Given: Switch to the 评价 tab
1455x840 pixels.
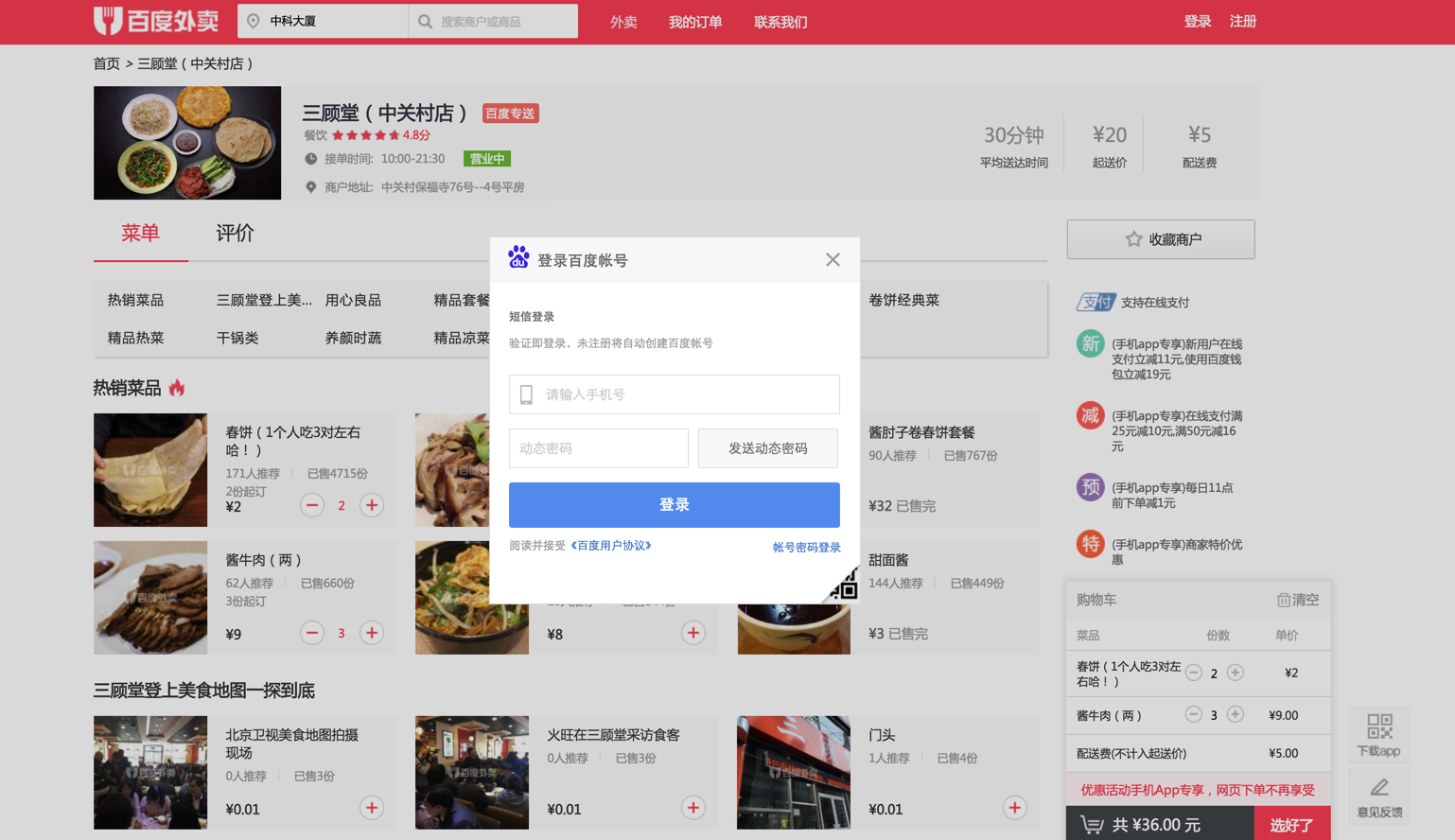Looking at the screenshot, I should (235, 233).
